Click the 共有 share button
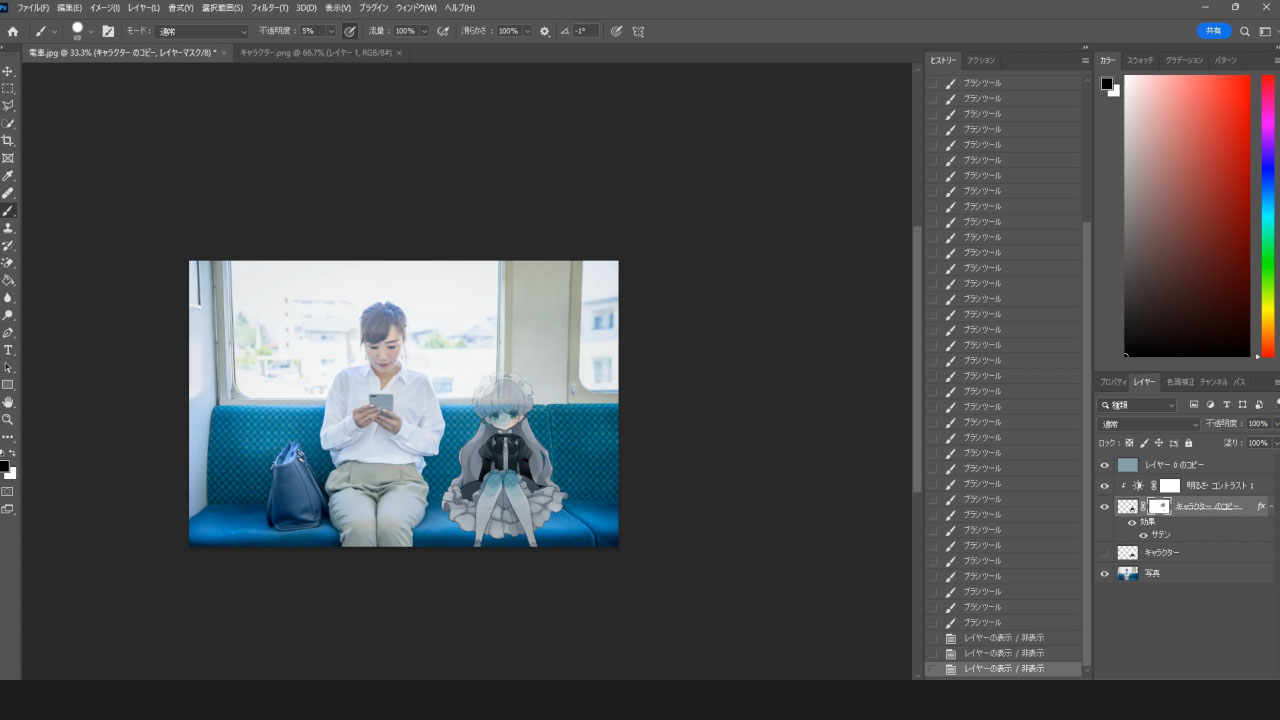Screen dimensions: 1280x720 (x=1214, y=31)
